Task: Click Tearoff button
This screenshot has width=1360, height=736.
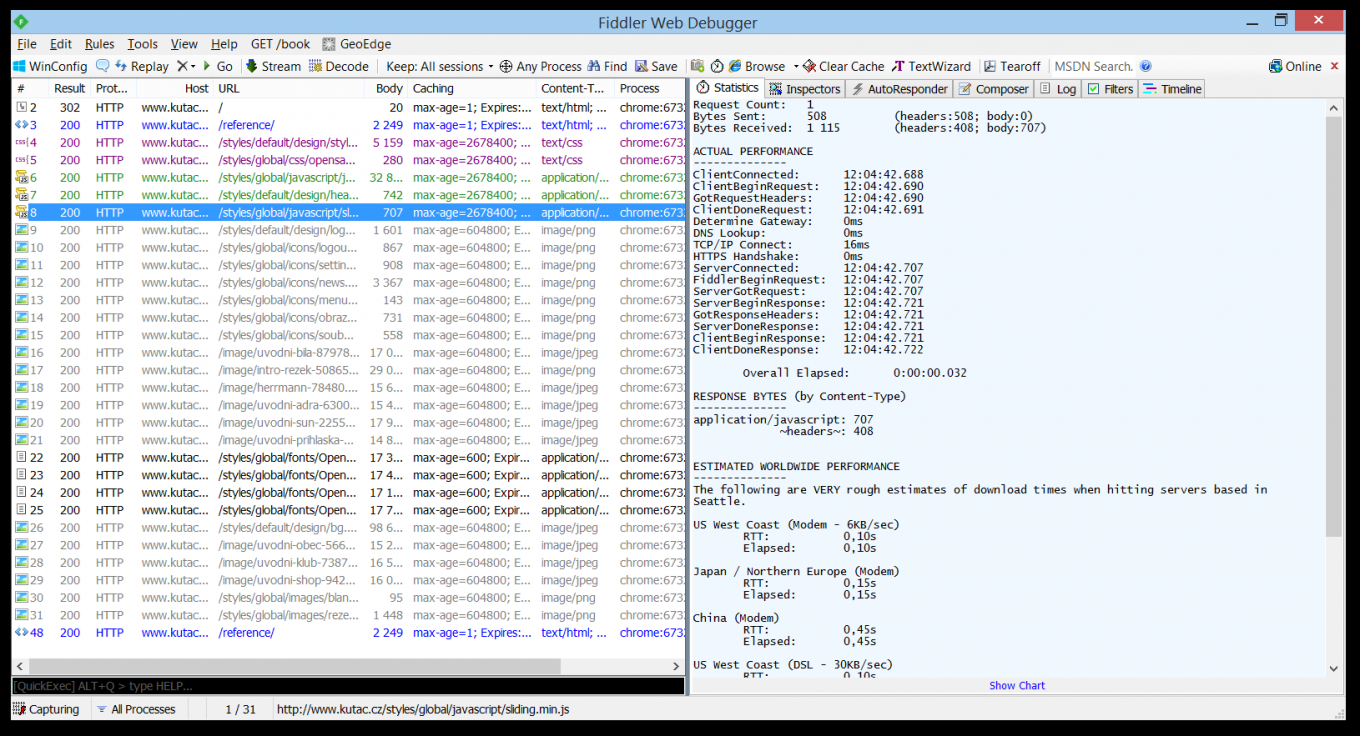Action: tap(1012, 66)
